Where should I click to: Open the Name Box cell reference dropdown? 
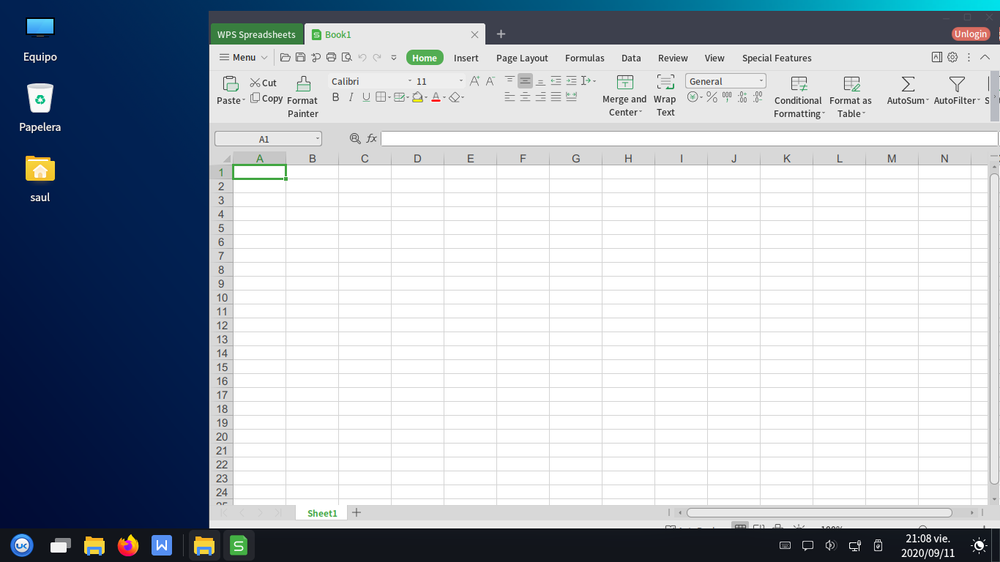click(x=318, y=139)
